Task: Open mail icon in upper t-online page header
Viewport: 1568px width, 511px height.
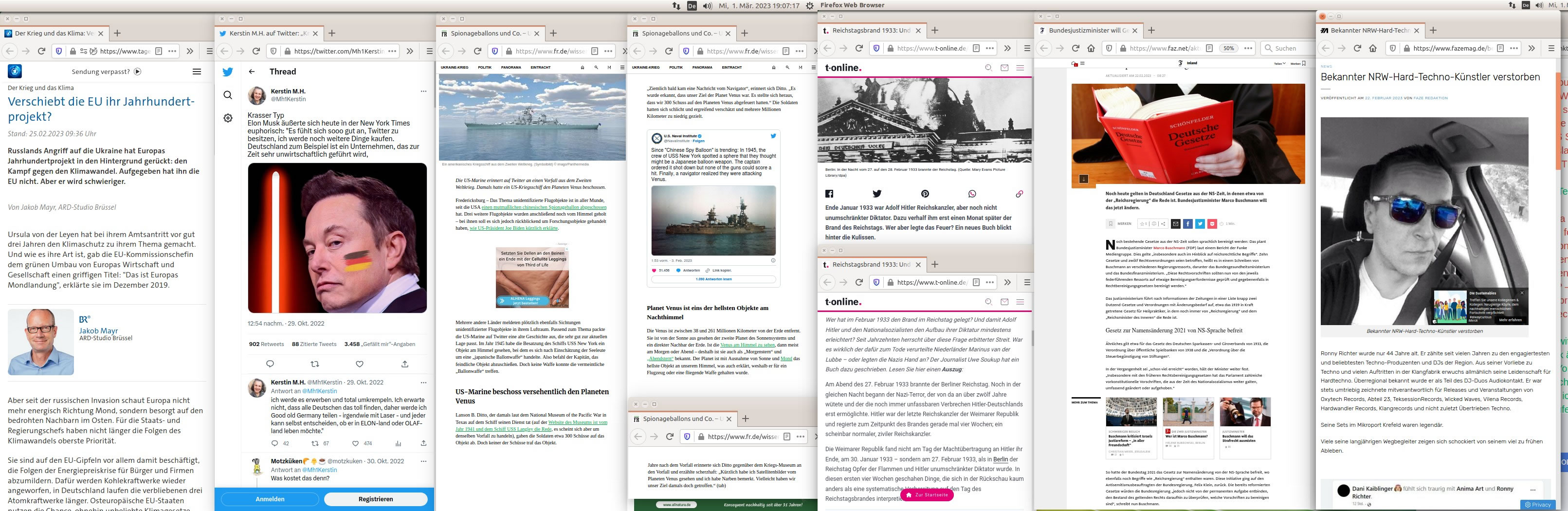Action: [1004, 68]
